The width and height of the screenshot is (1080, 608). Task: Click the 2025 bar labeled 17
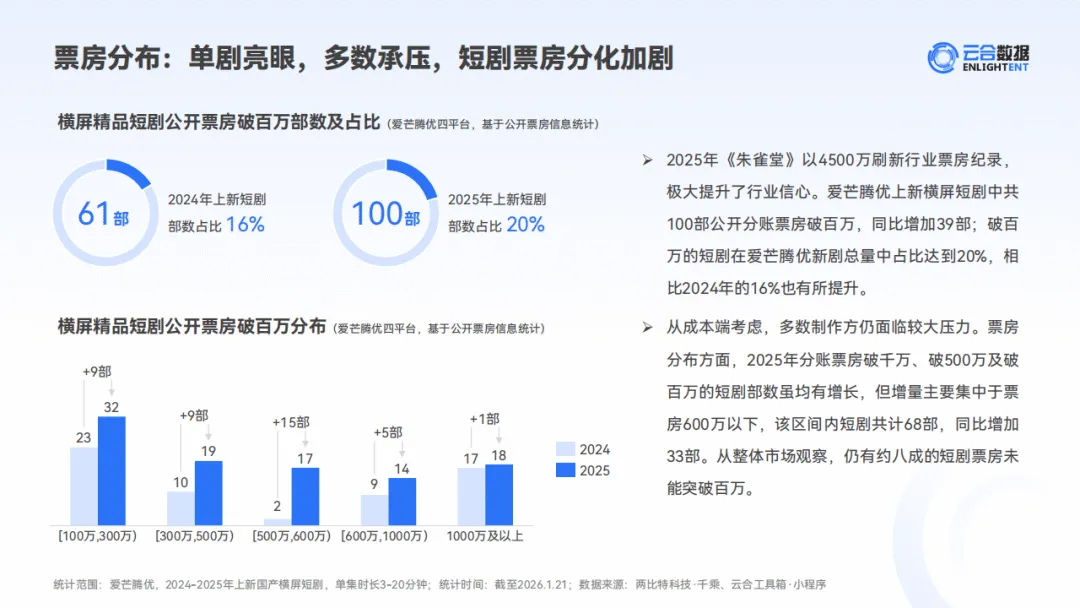point(305,496)
